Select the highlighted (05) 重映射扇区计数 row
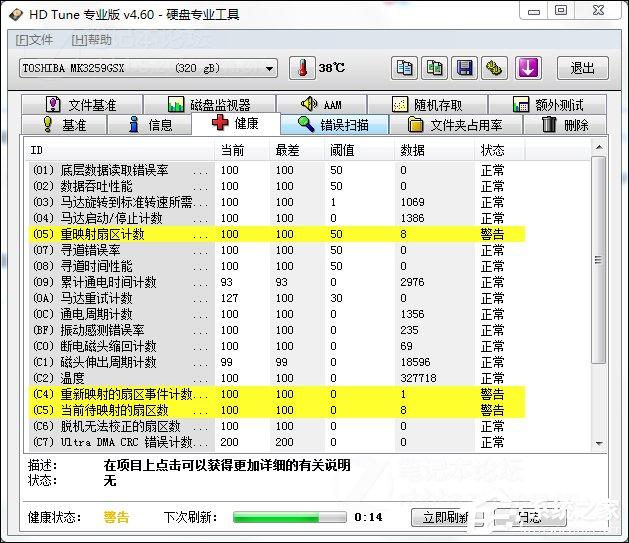Image resolution: width=629 pixels, height=543 pixels. pyautogui.click(x=277, y=234)
